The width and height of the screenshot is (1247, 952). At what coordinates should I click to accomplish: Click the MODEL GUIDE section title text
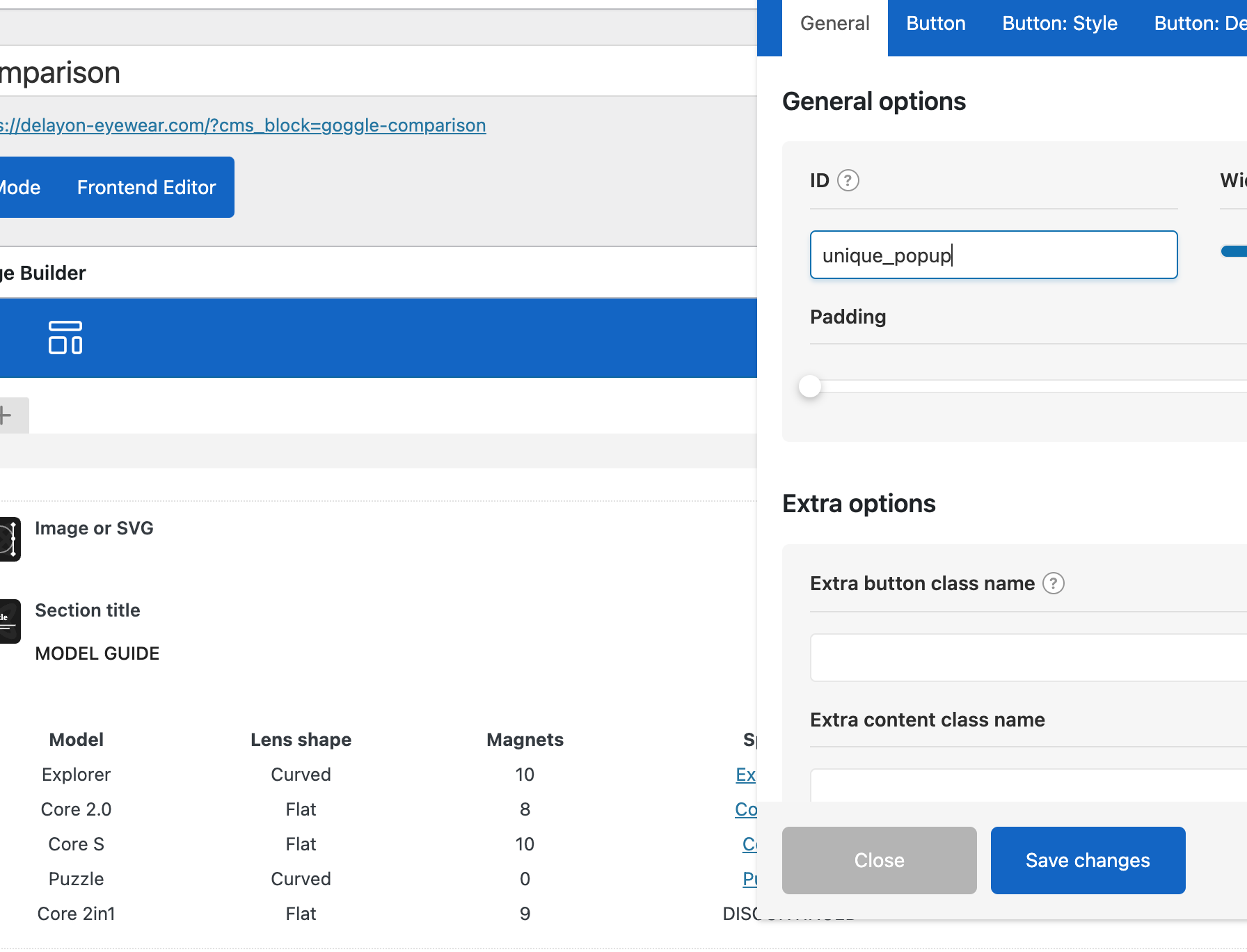pyautogui.click(x=97, y=653)
